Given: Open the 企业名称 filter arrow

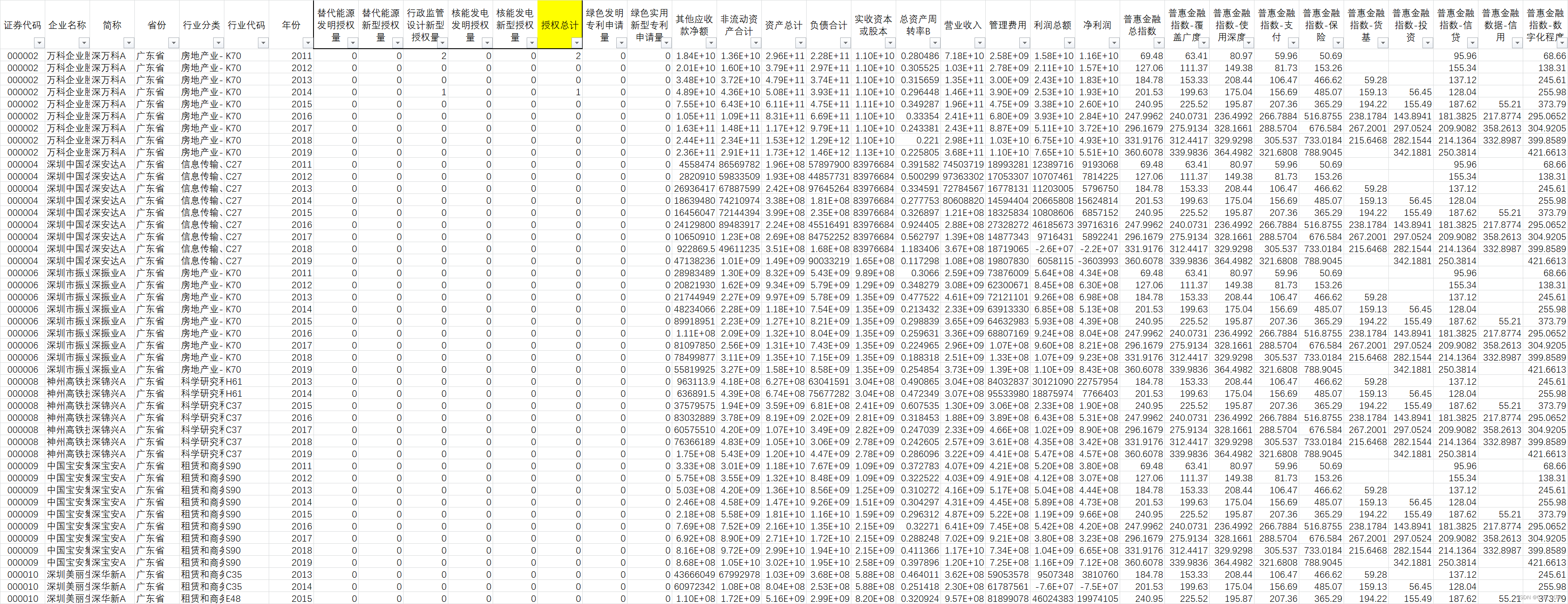Looking at the screenshot, I should pyautogui.click(x=84, y=43).
